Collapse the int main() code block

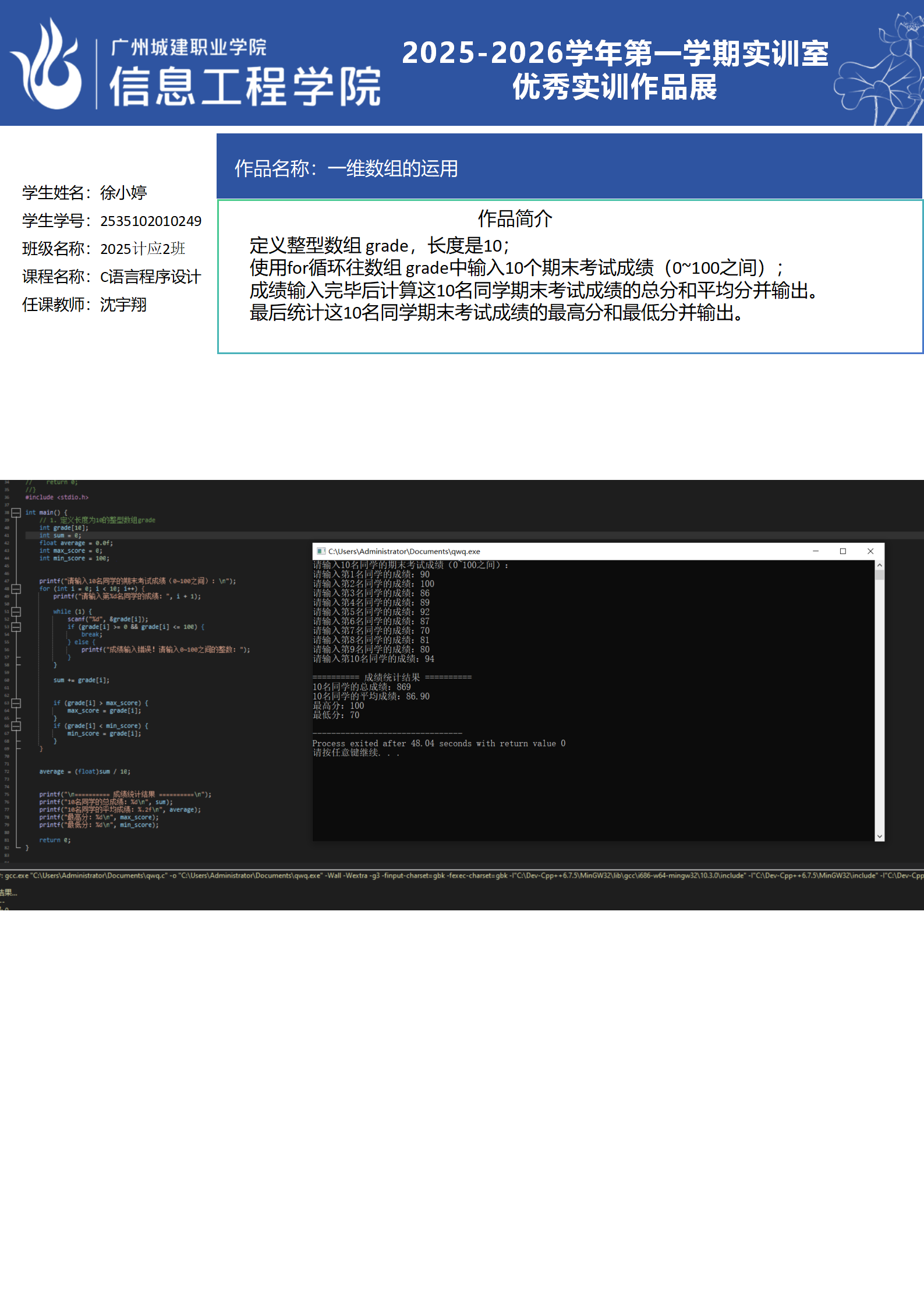(x=16, y=513)
